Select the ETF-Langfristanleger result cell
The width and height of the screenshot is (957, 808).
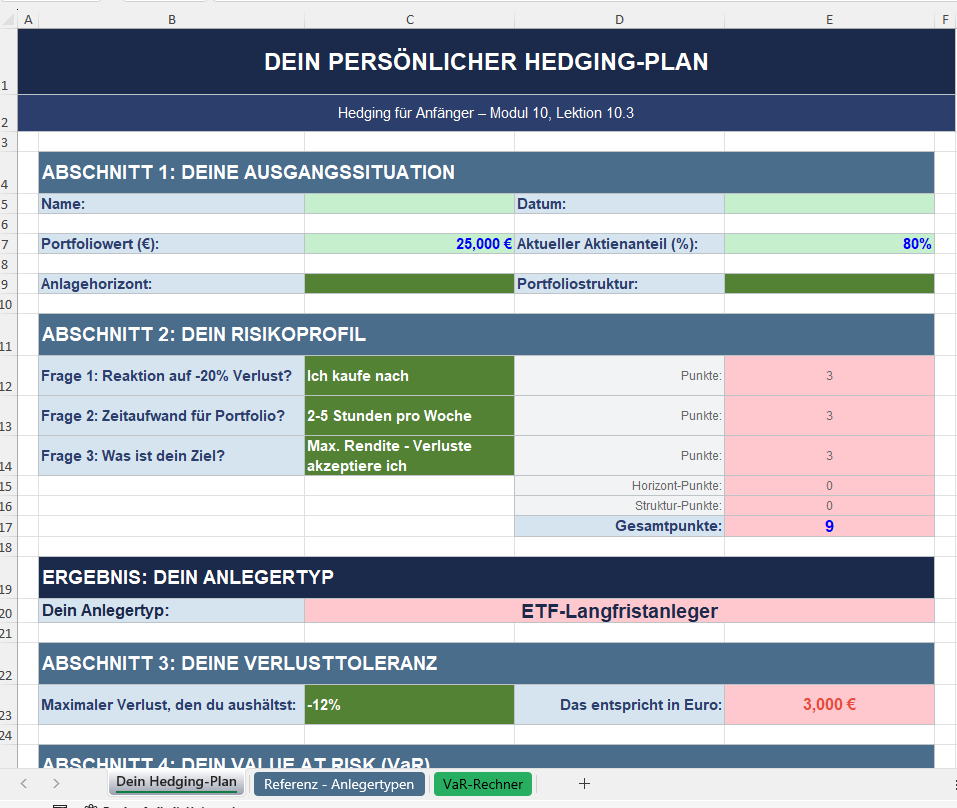click(x=619, y=611)
